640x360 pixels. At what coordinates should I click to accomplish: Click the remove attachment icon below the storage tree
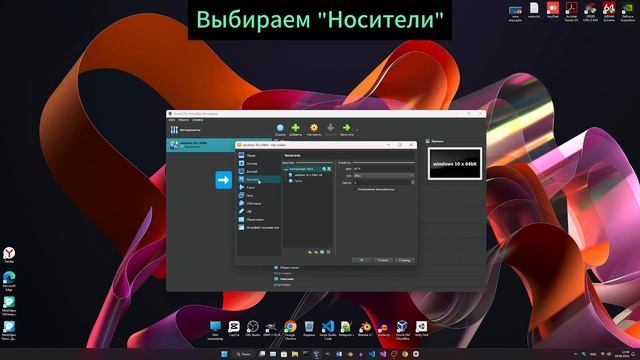328,252
